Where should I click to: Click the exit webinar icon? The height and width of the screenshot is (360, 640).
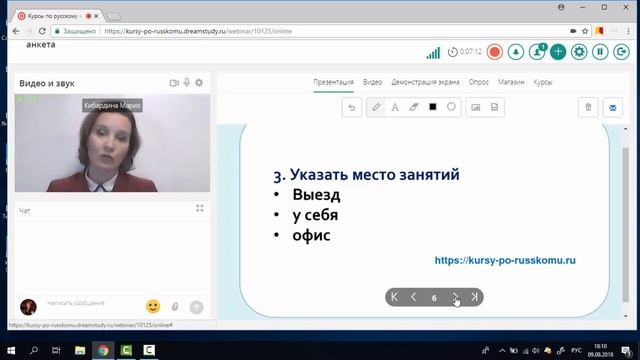click(x=622, y=52)
